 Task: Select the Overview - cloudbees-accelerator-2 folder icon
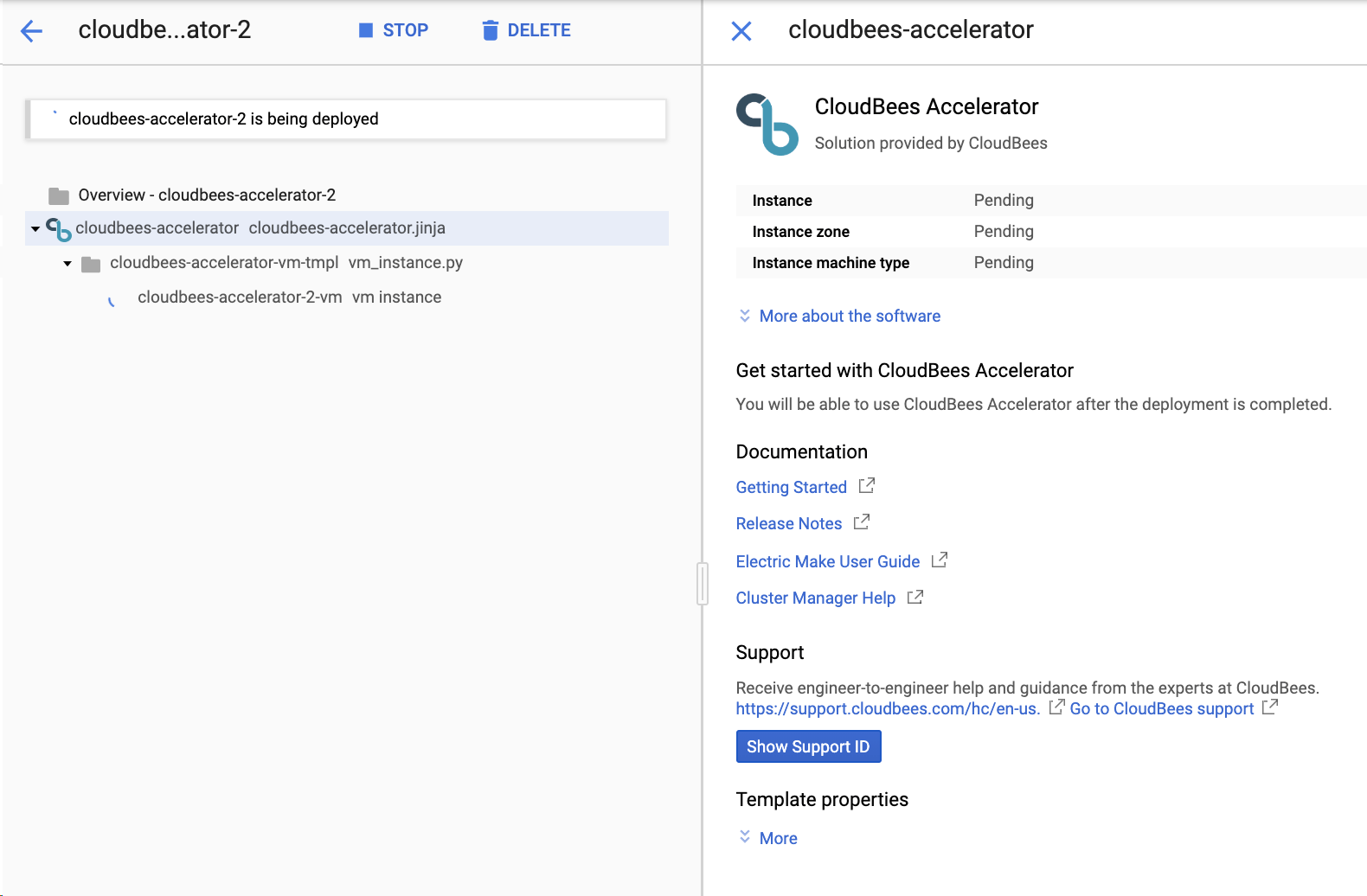59,195
